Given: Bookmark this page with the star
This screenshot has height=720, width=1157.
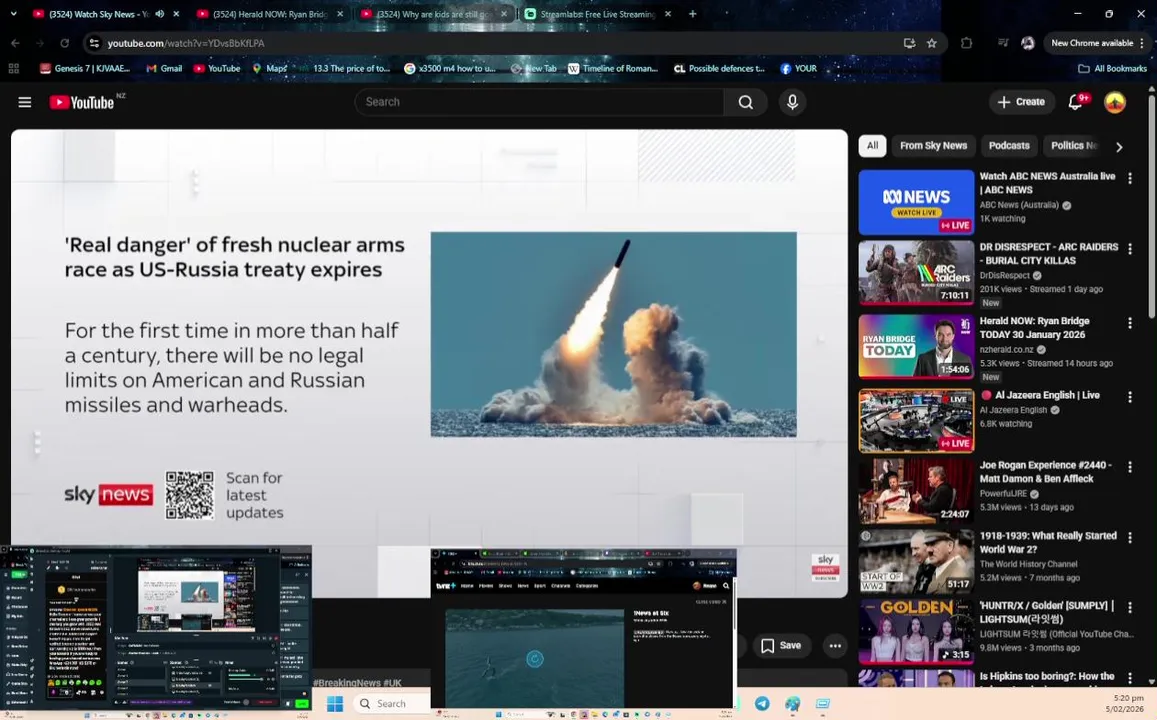Looking at the screenshot, I should 932,43.
